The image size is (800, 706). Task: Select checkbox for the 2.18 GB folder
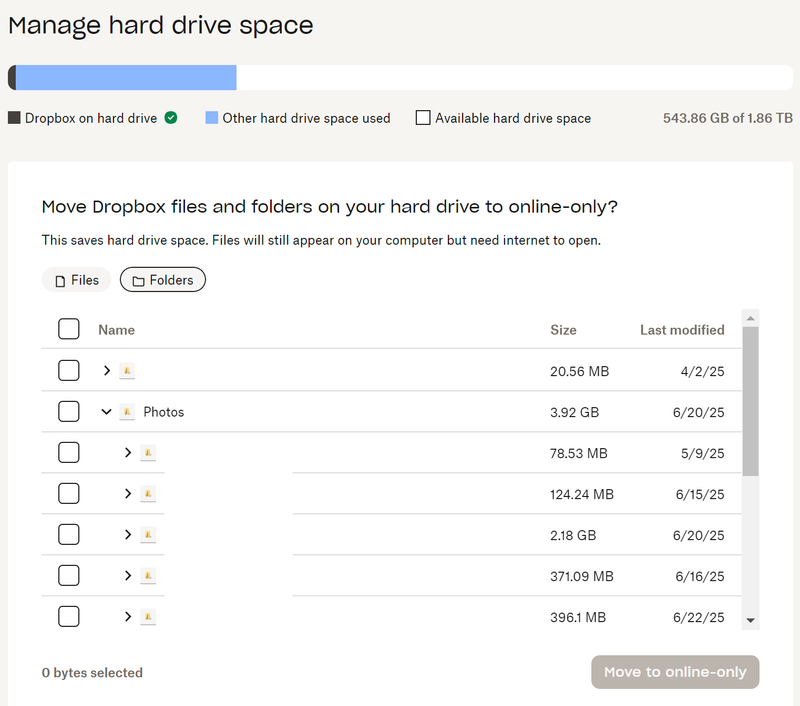pos(69,535)
